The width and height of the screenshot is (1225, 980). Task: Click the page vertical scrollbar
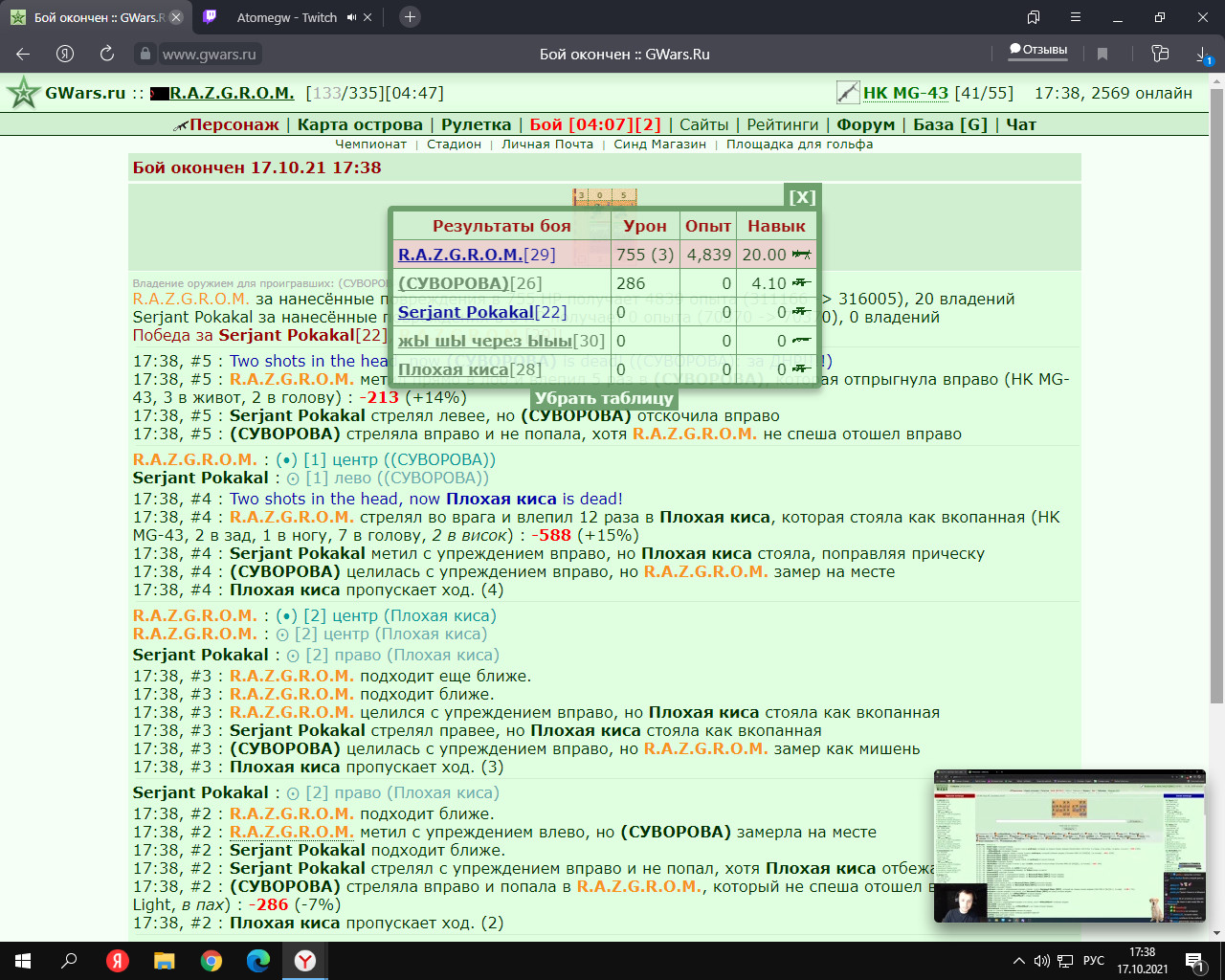coord(1216,397)
